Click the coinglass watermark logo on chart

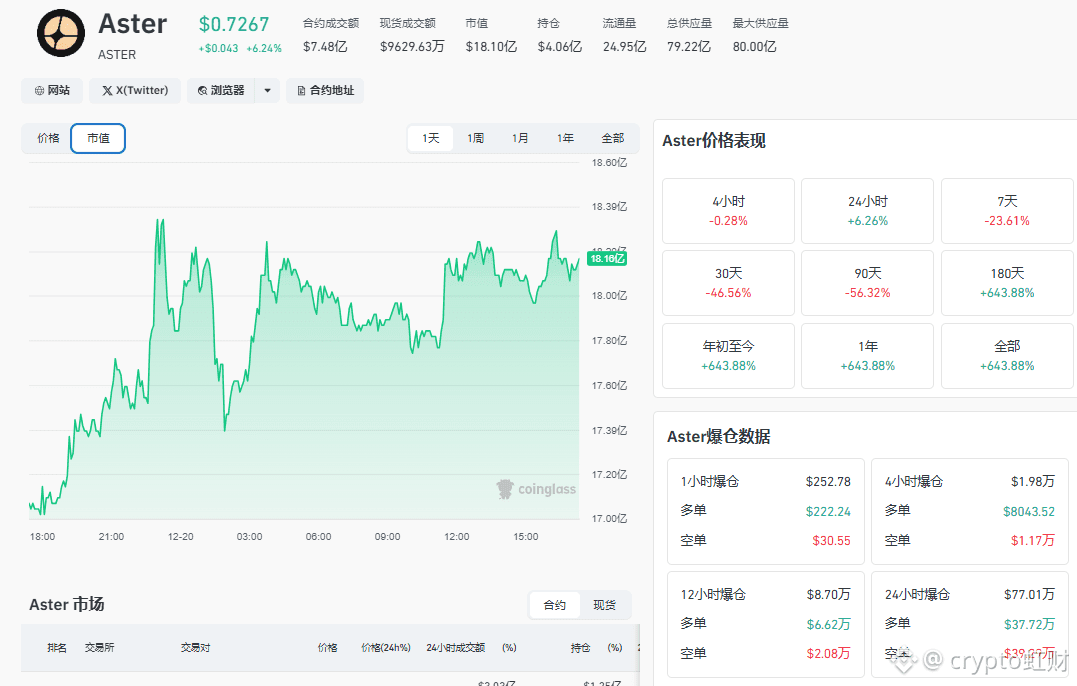[x=536, y=489]
